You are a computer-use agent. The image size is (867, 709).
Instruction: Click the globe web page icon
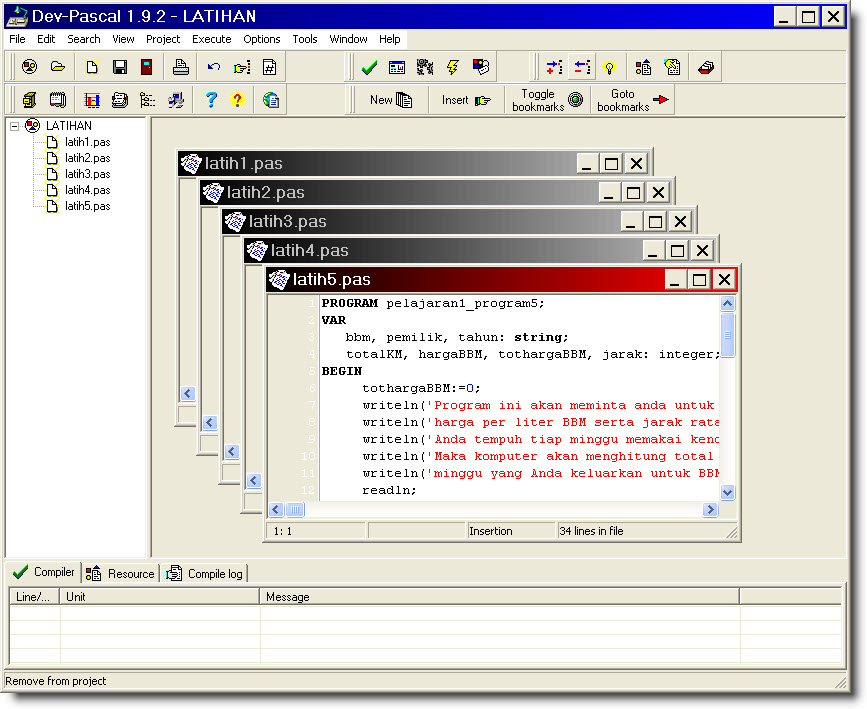coord(271,100)
